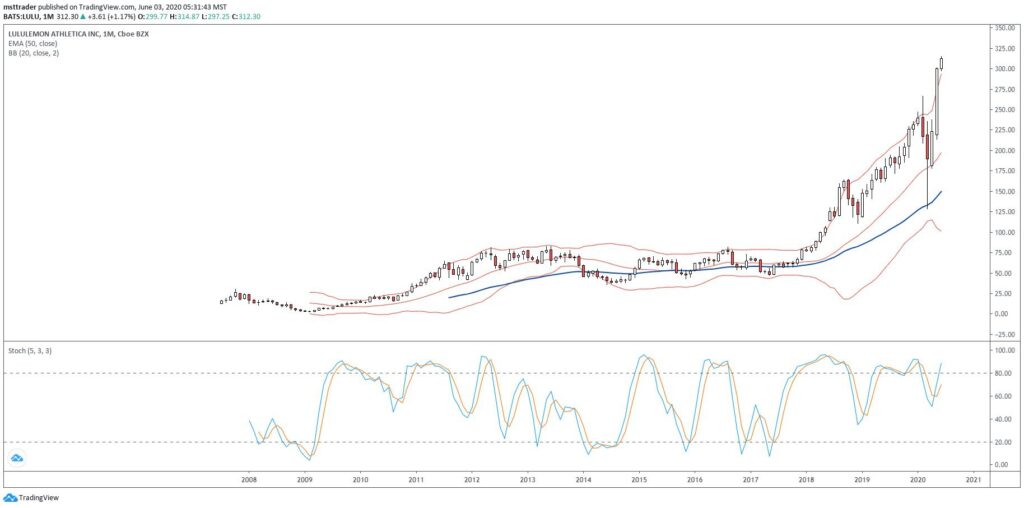Viewport: 1024px width, 508px height.
Task: Click the cloud icon in the Stoch pane
Action: pyautogui.click(x=18, y=458)
